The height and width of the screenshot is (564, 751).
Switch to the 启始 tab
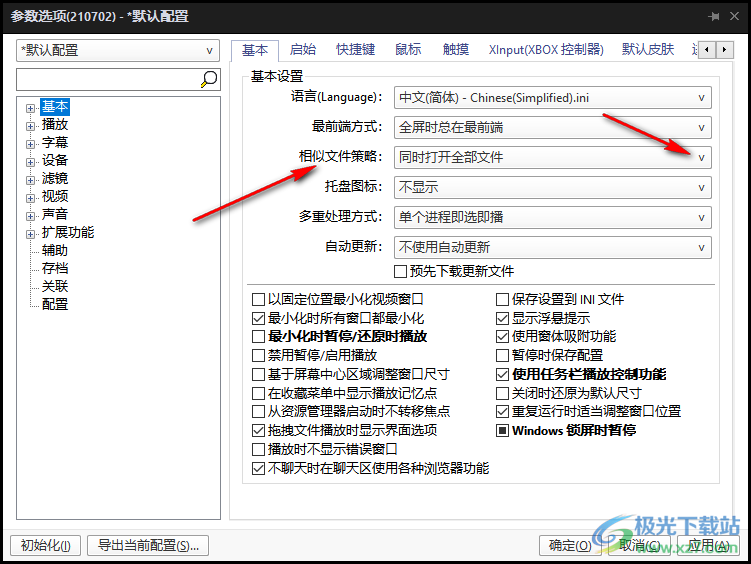click(x=303, y=50)
